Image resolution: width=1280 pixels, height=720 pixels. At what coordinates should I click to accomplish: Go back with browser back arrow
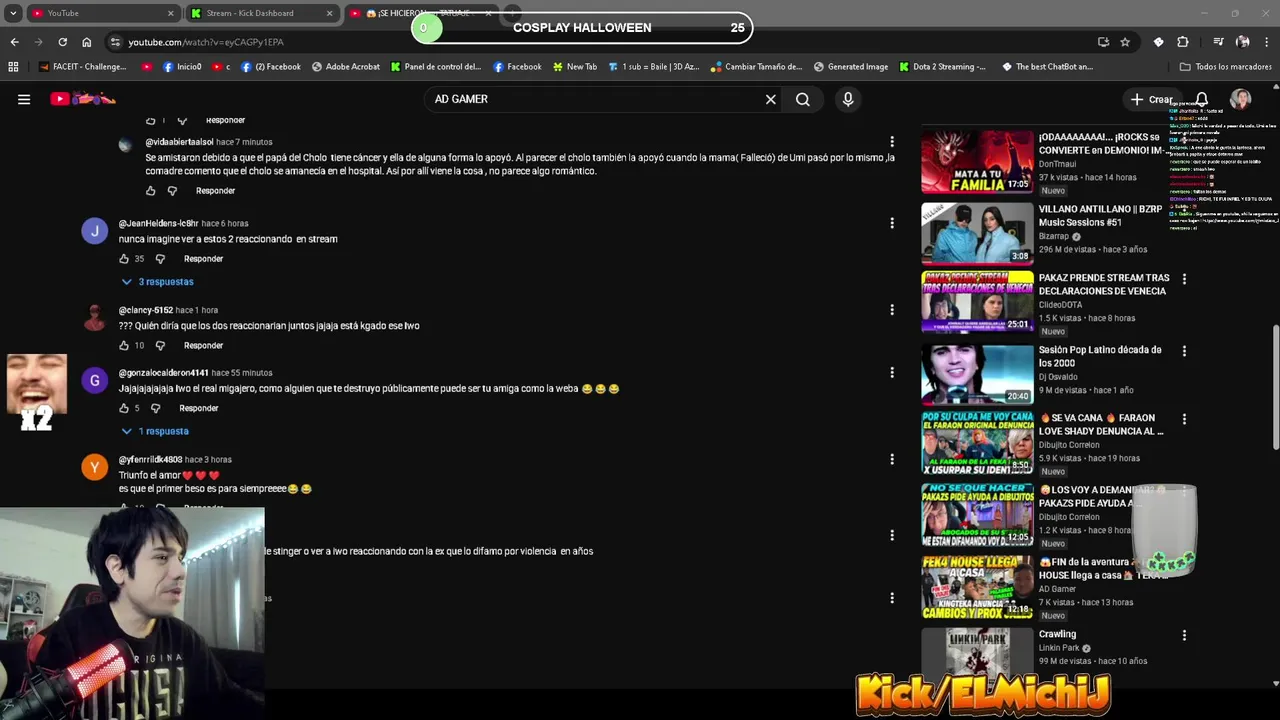coord(14,42)
